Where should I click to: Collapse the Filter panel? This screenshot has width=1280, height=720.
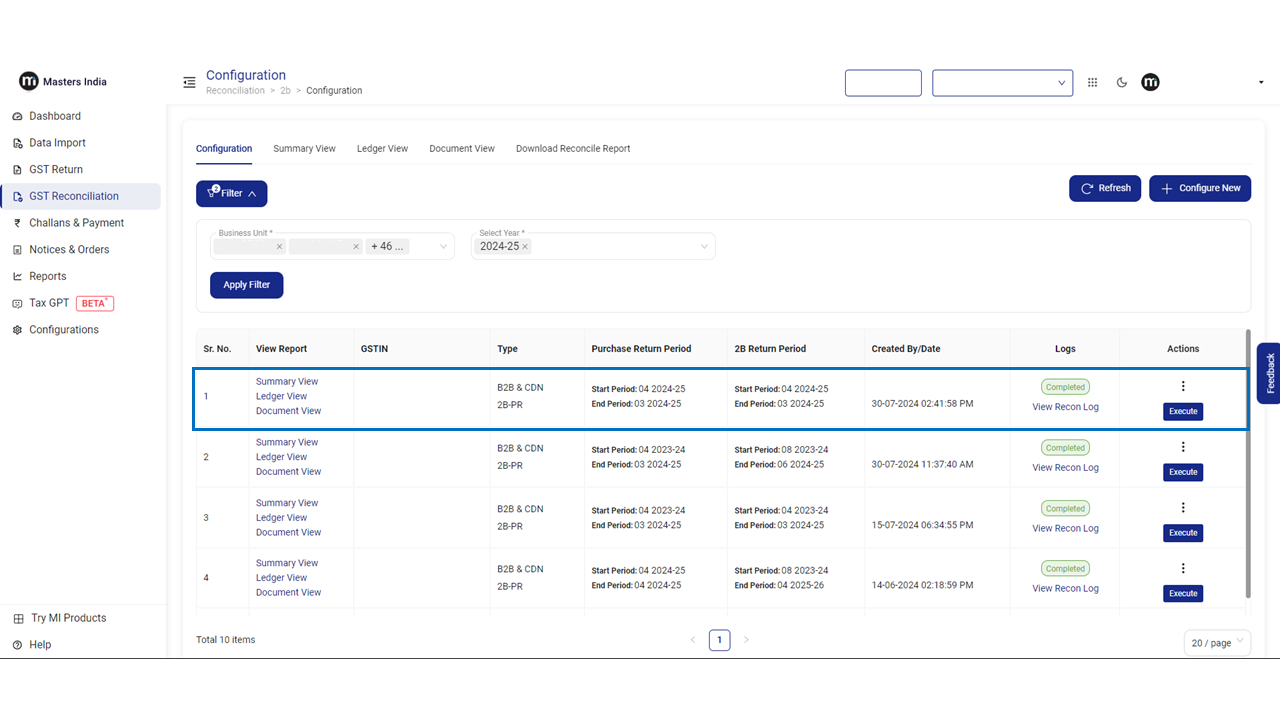(232, 193)
